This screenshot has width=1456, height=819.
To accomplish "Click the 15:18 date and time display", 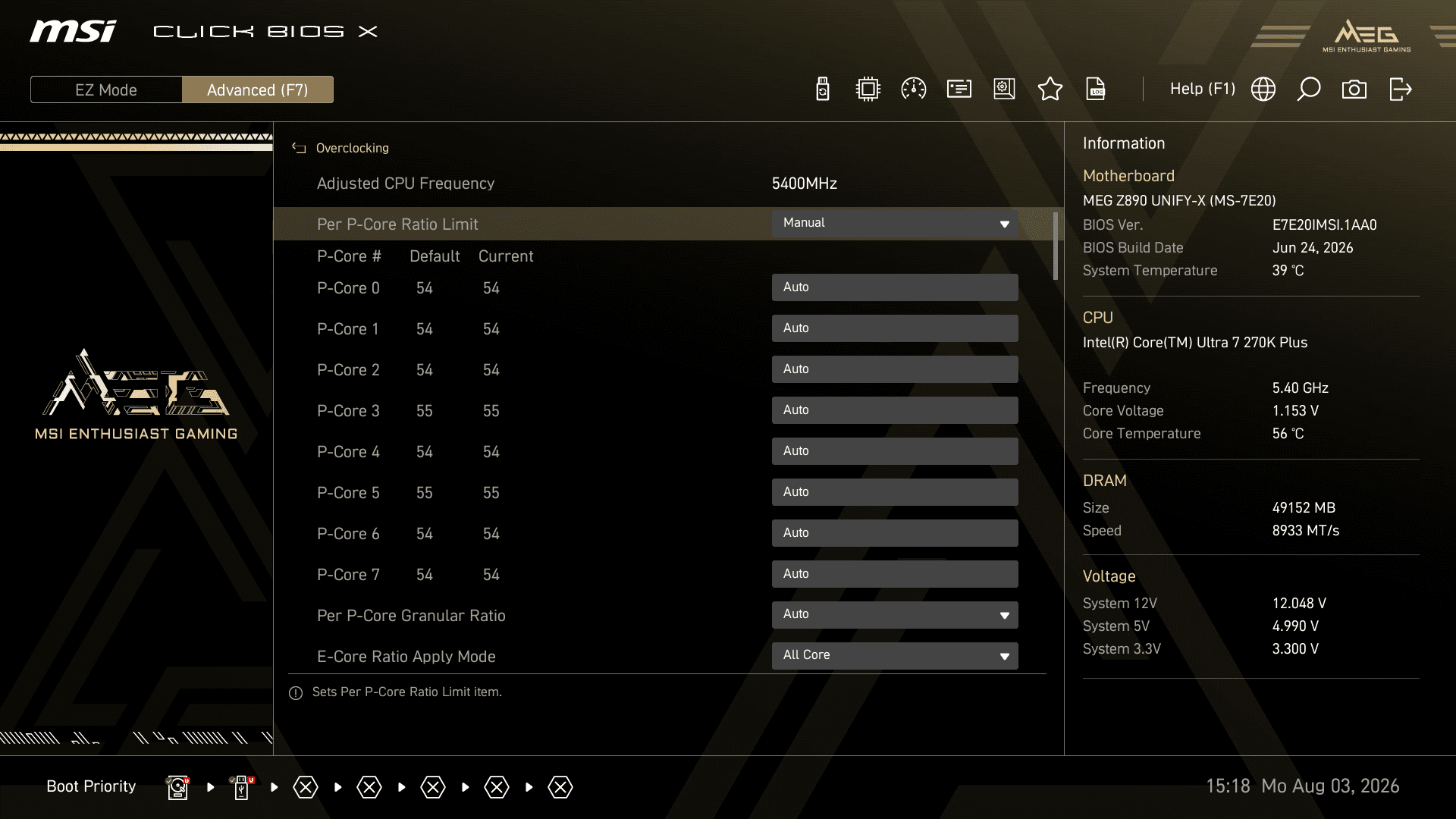I will coord(1302,786).
